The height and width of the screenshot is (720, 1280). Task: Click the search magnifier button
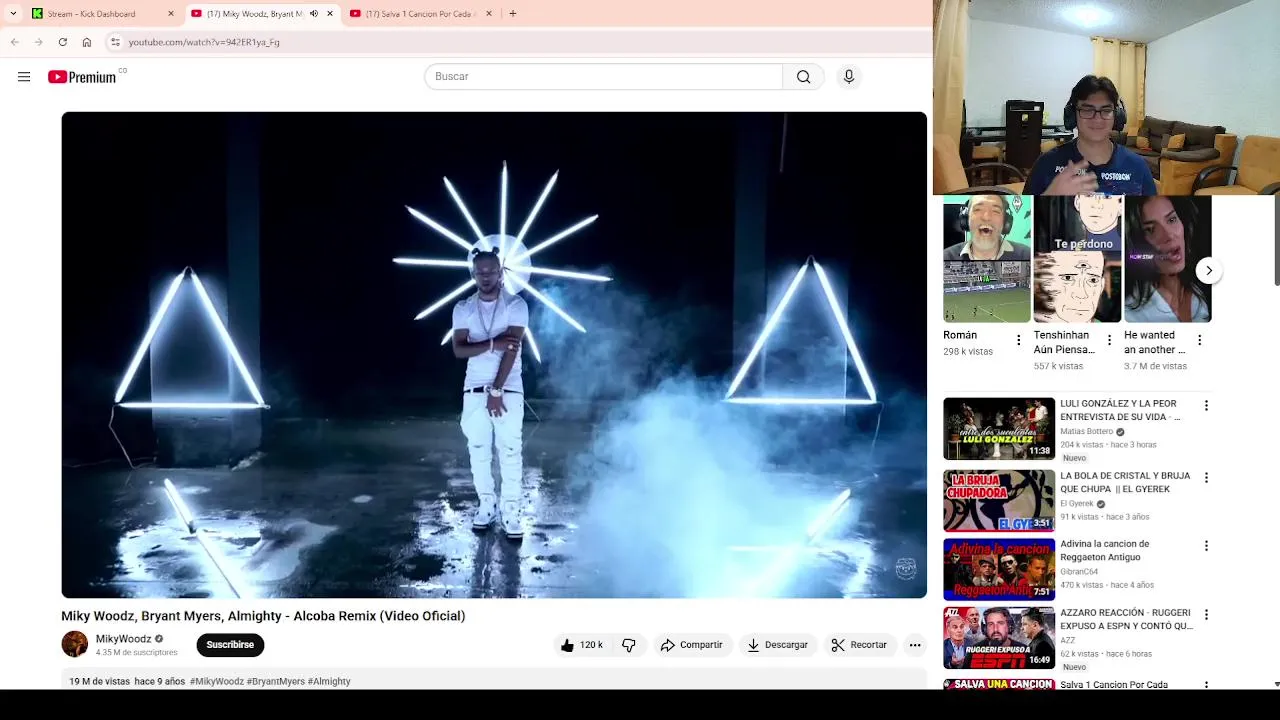coord(804,77)
